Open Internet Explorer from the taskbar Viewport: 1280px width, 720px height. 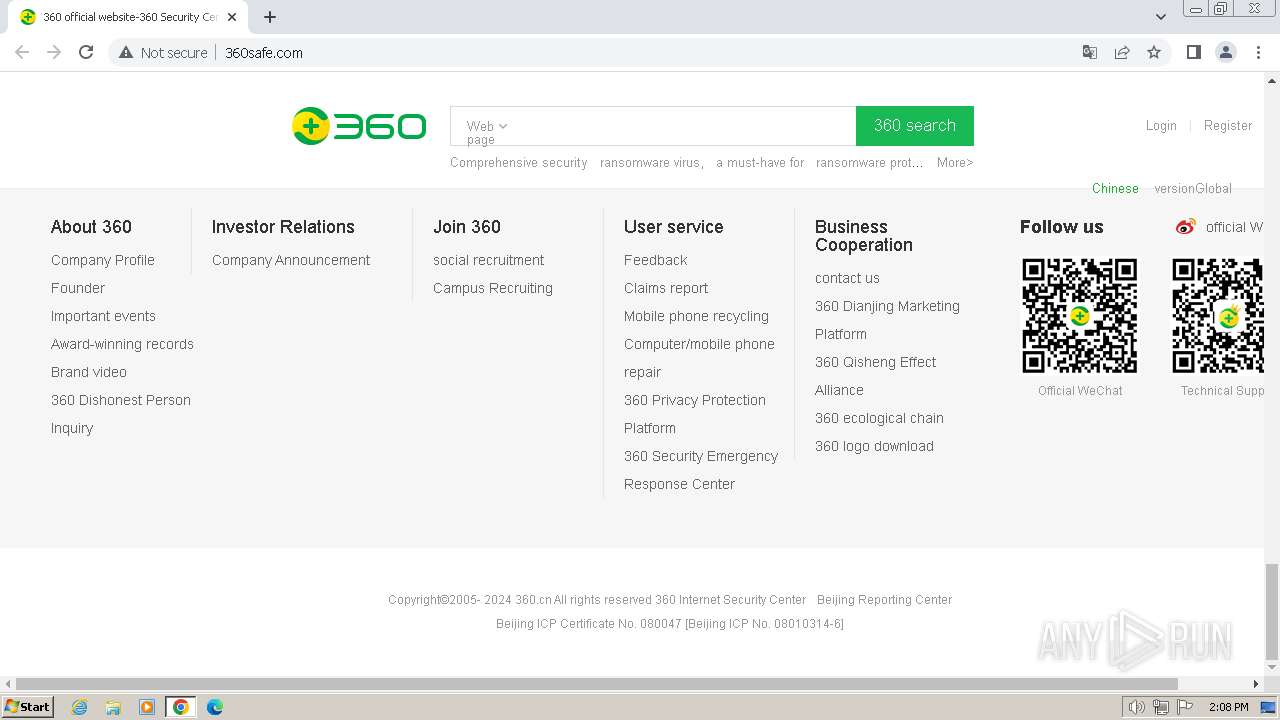79,707
